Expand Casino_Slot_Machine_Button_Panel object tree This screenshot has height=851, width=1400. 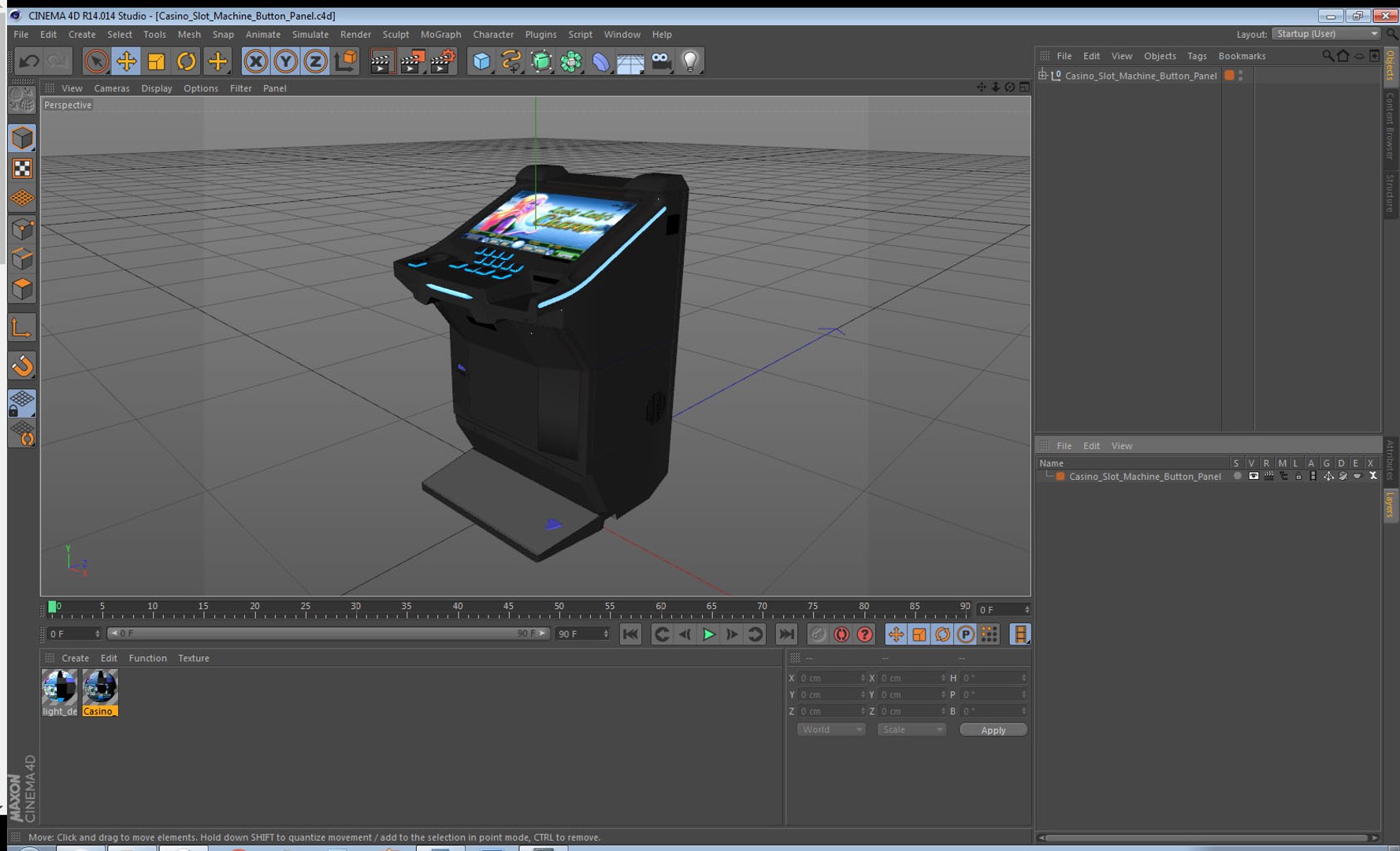[1043, 76]
